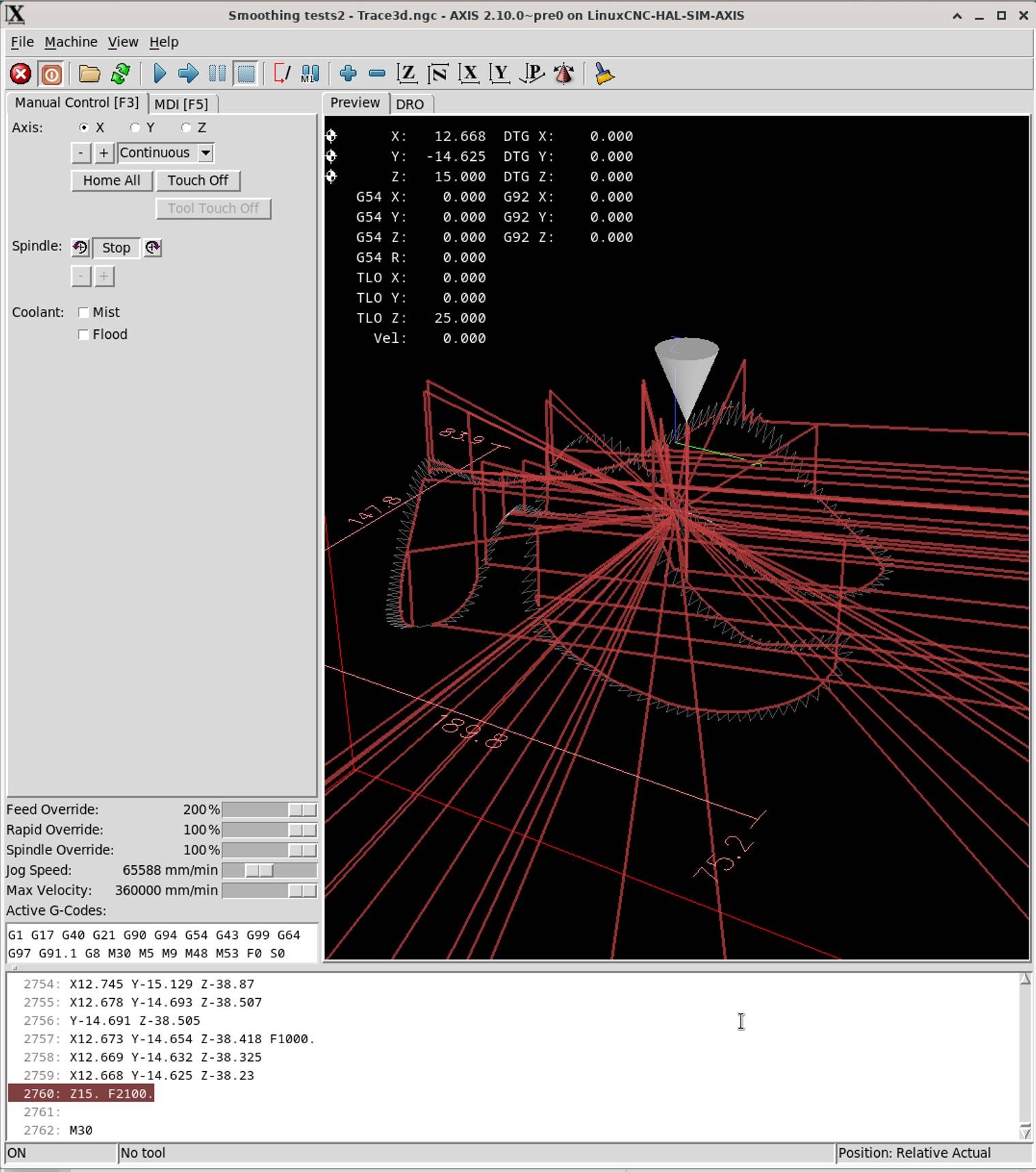Reload the current file with the green arrows icon
This screenshot has height=1172, width=1036.
click(x=121, y=74)
